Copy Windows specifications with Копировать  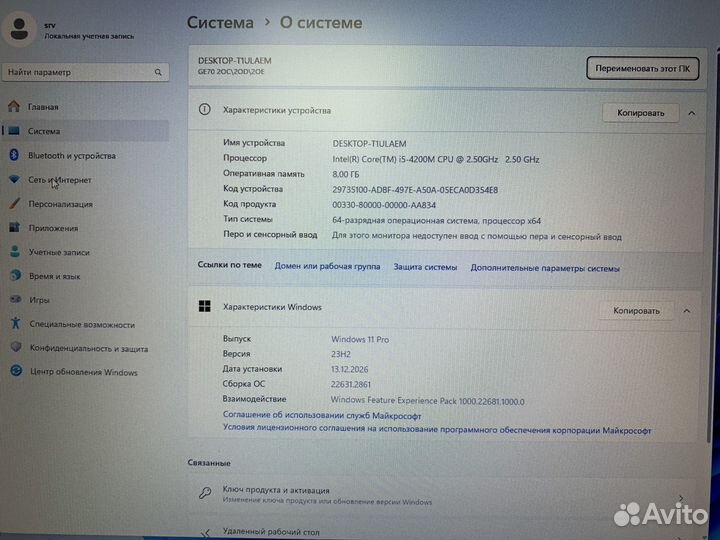click(x=636, y=311)
